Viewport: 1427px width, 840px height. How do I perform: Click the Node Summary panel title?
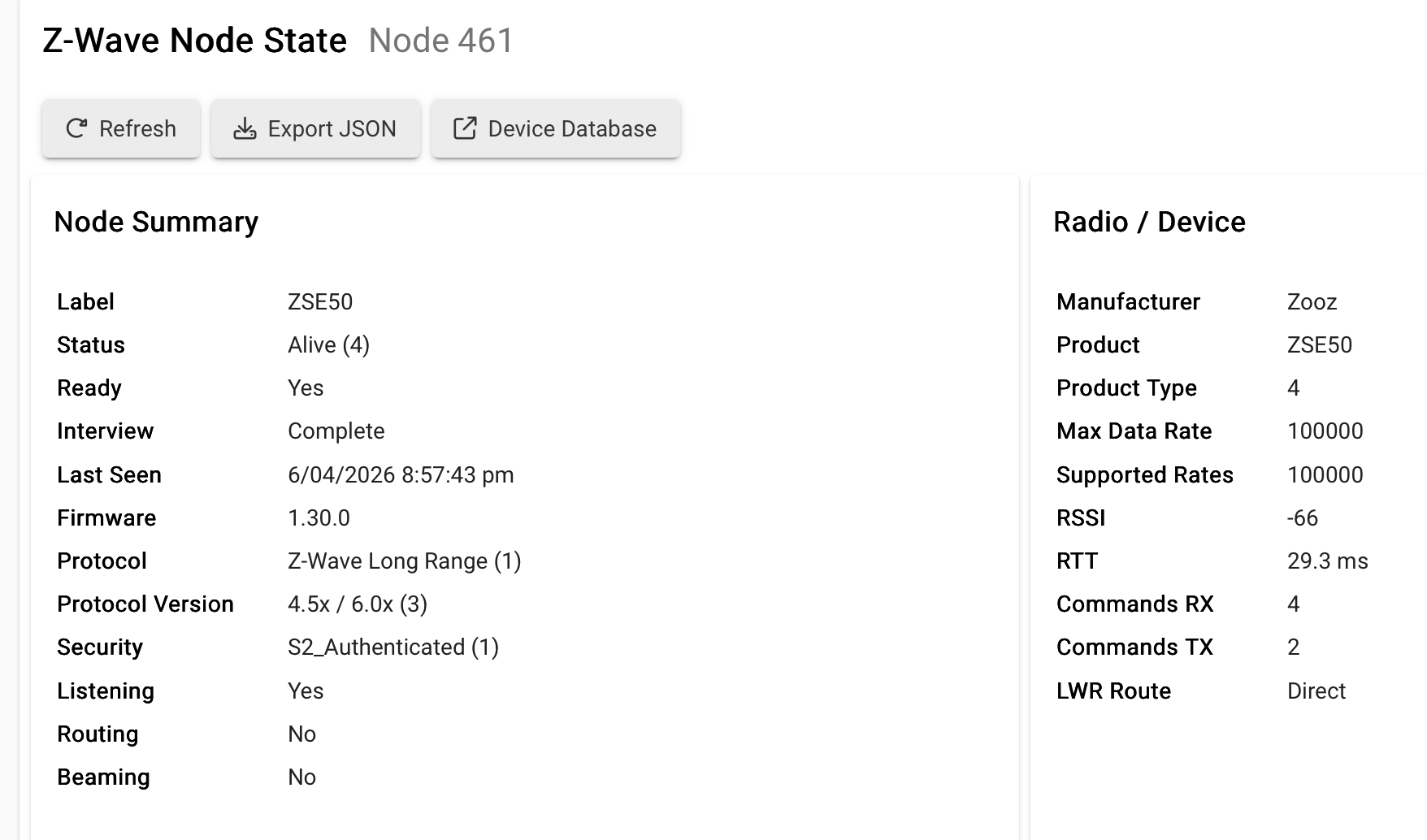[x=156, y=222]
